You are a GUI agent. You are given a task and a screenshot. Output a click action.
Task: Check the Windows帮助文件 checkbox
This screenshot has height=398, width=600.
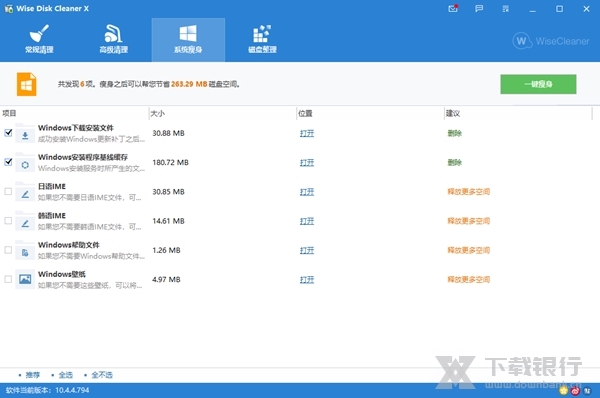pos(8,250)
